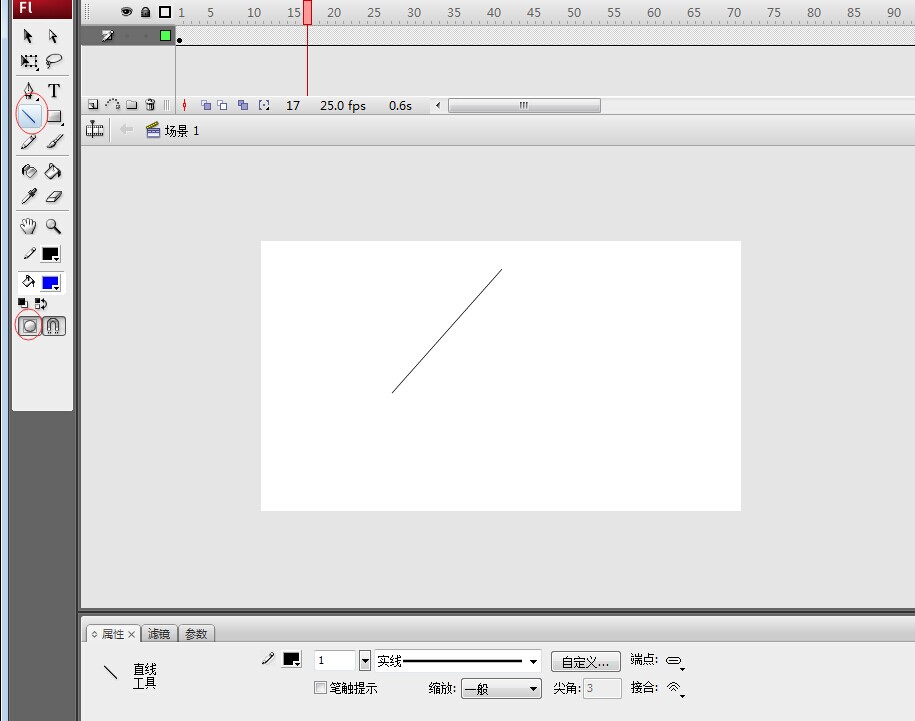Image resolution: width=915 pixels, height=721 pixels.
Task: Click the back arrow in edit bar
Action: [126, 130]
